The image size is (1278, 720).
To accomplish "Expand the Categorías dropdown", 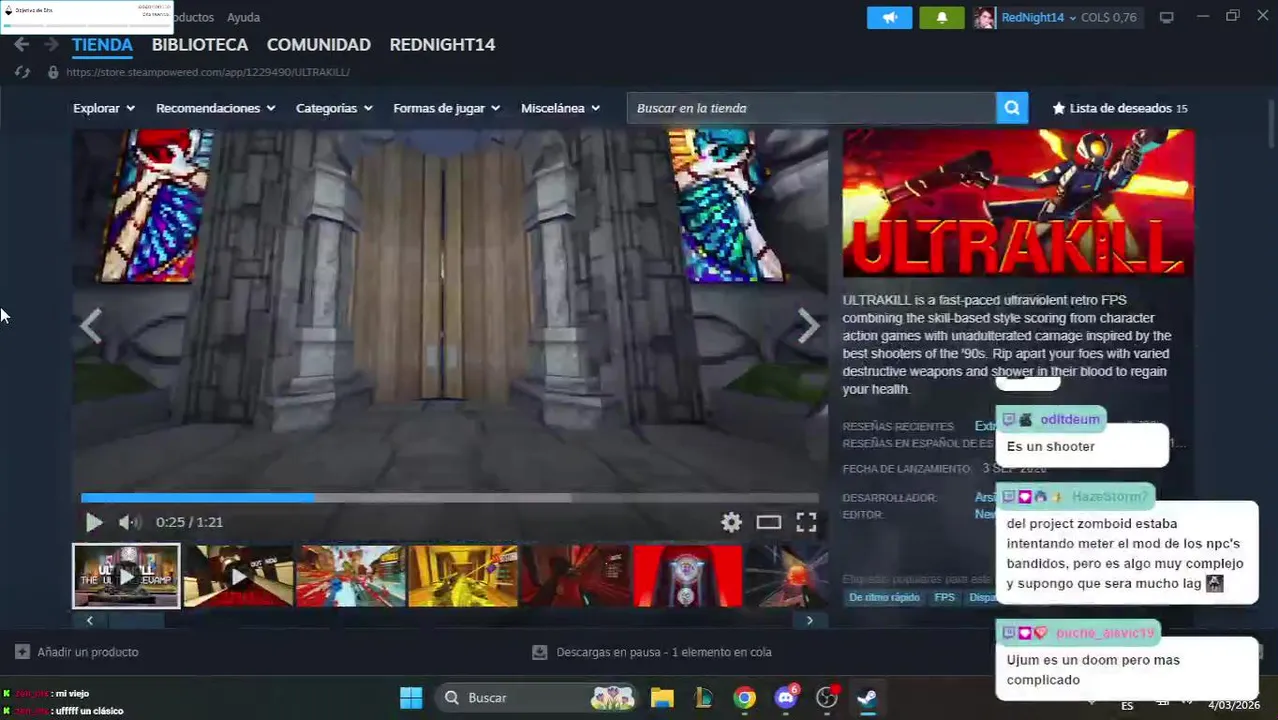I will pyautogui.click(x=334, y=108).
